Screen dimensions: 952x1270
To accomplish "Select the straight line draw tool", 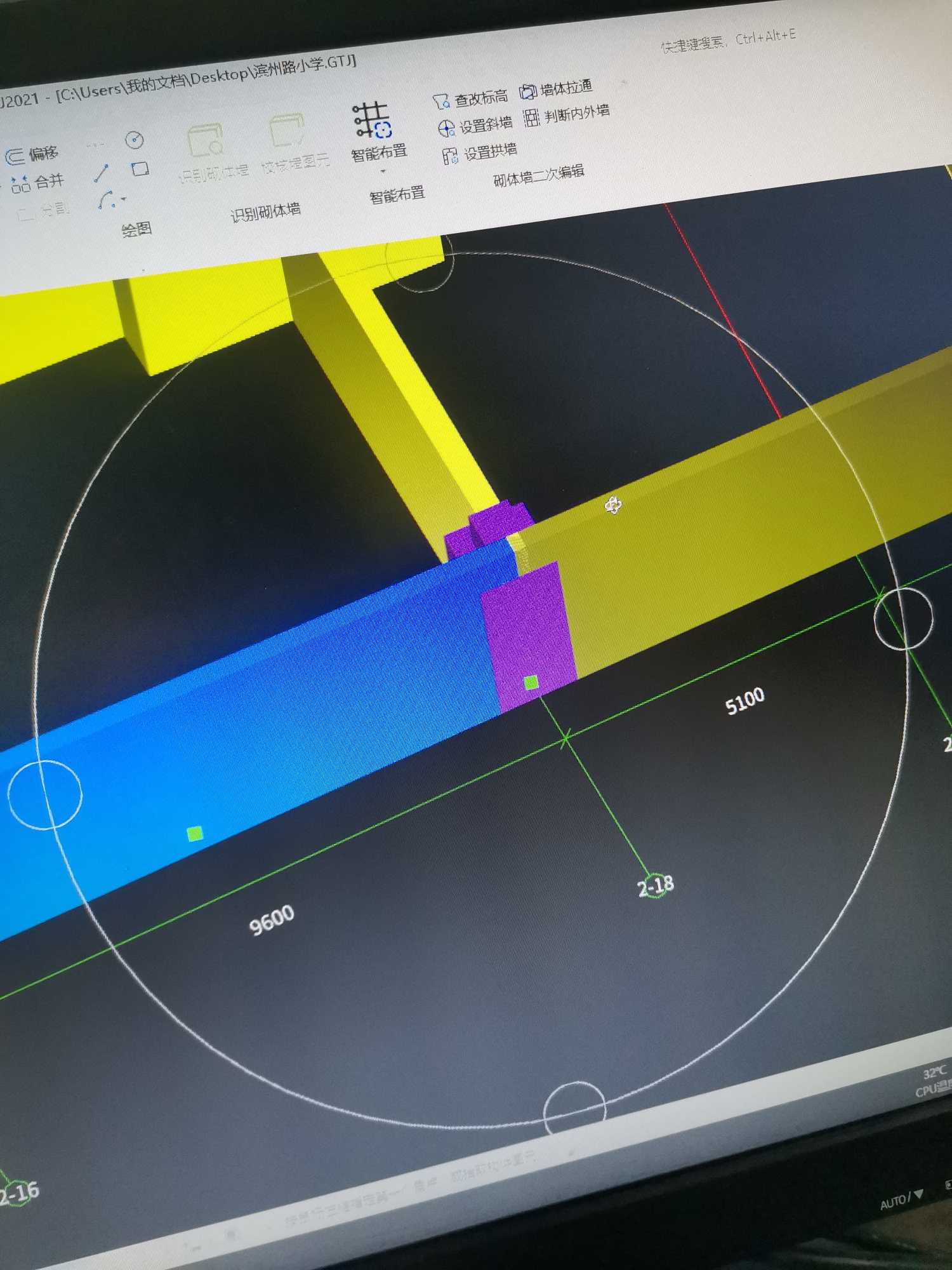I will click(102, 173).
